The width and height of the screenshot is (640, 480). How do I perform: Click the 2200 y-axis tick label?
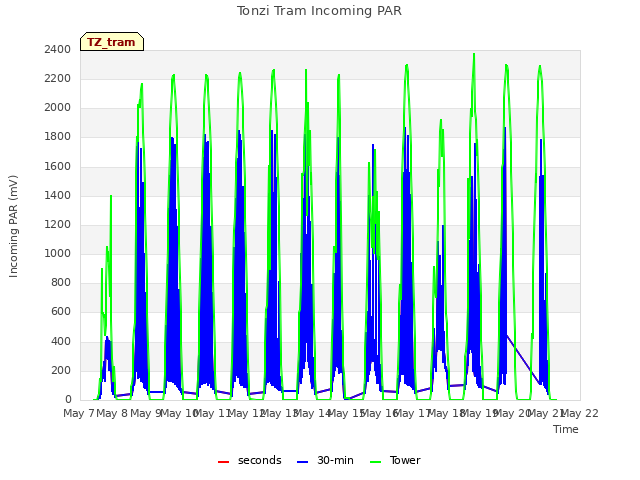coord(58,78)
